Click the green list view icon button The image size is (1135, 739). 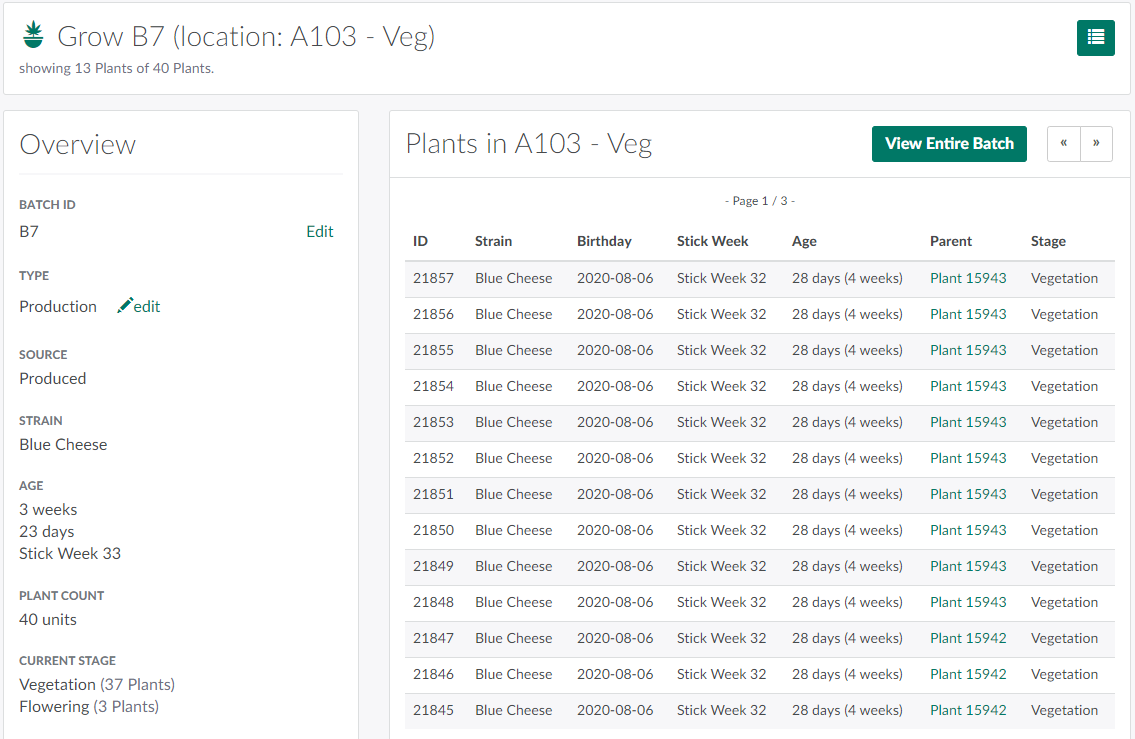click(x=1095, y=38)
